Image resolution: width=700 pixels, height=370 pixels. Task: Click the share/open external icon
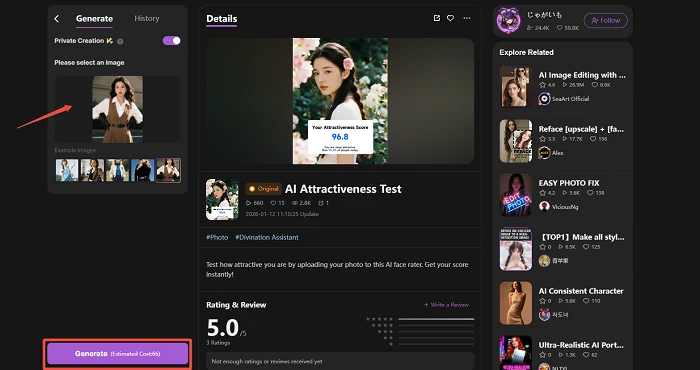click(437, 18)
